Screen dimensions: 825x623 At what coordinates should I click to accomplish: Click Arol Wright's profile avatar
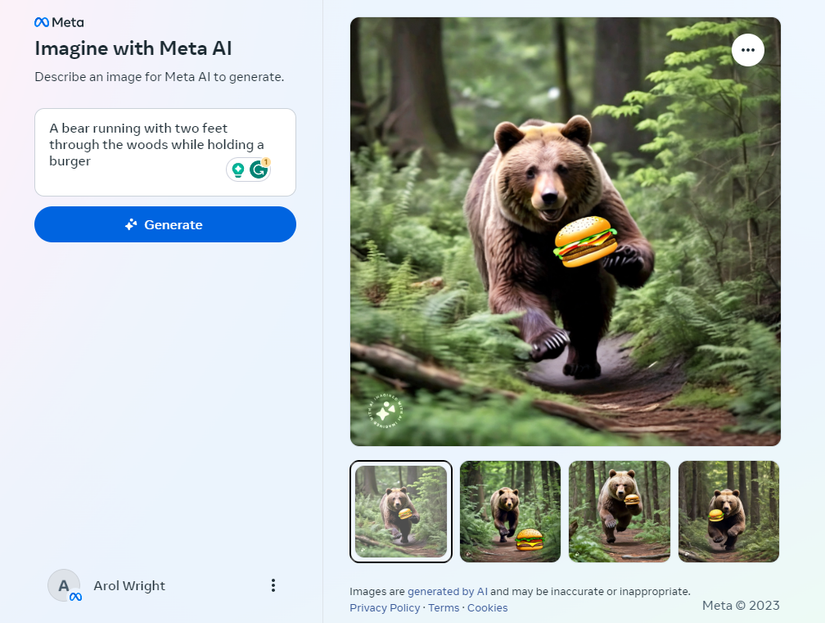tap(64, 585)
